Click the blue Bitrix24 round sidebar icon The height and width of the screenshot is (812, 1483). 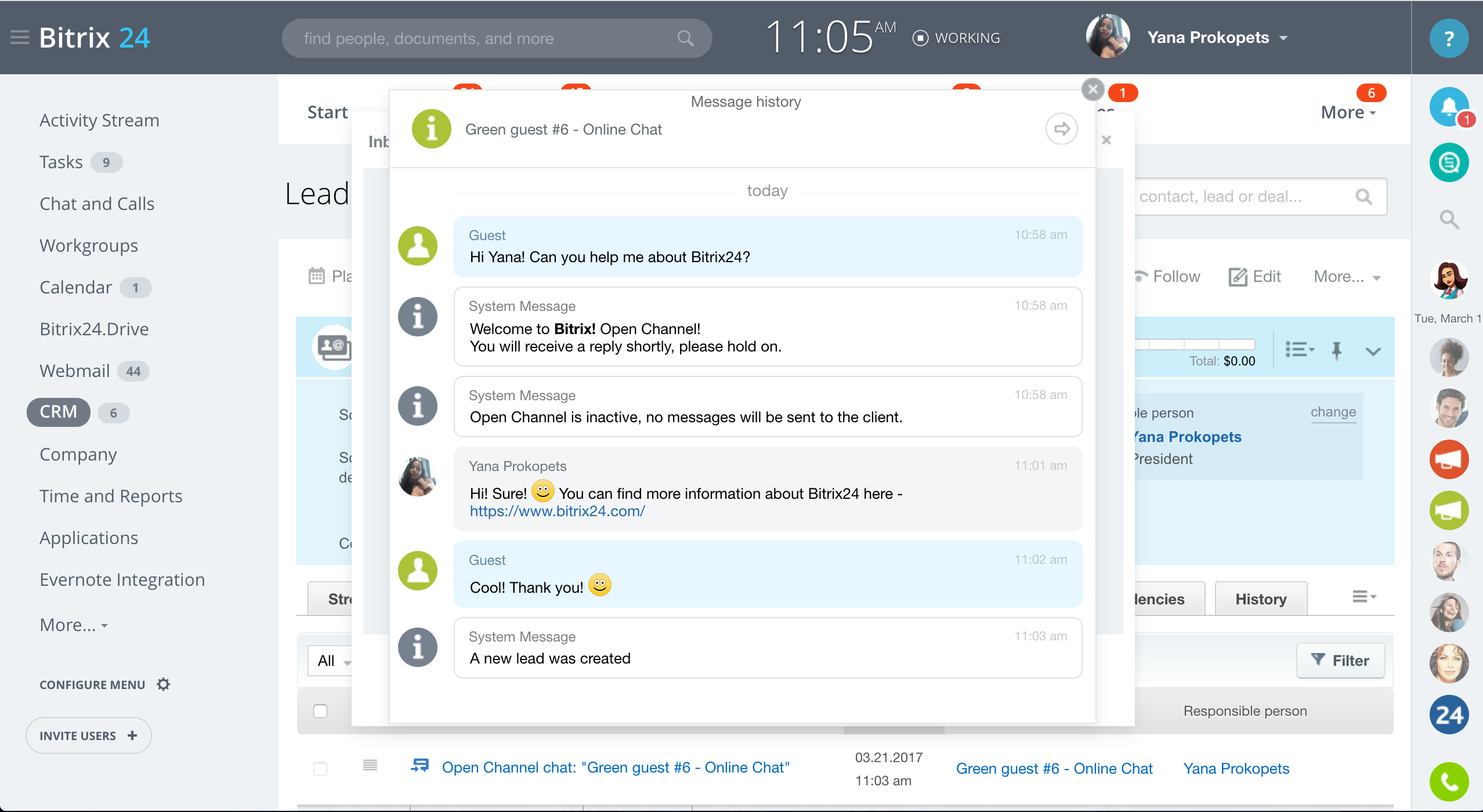[x=1449, y=715]
